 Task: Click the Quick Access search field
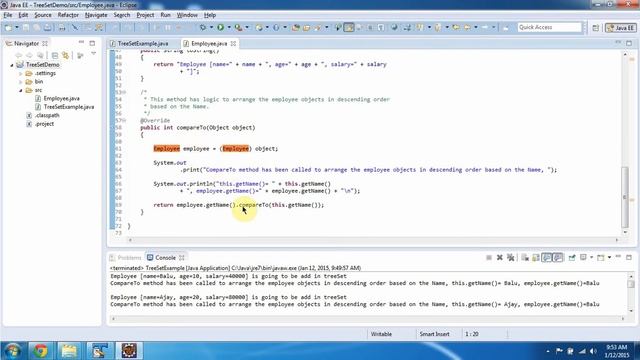(x=549, y=27)
